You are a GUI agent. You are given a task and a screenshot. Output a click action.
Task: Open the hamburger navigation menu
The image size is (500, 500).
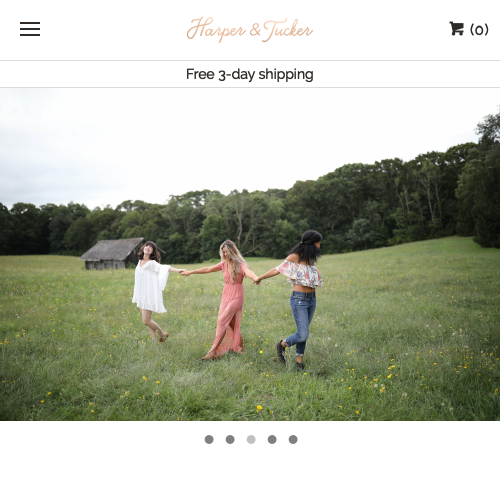point(30,29)
